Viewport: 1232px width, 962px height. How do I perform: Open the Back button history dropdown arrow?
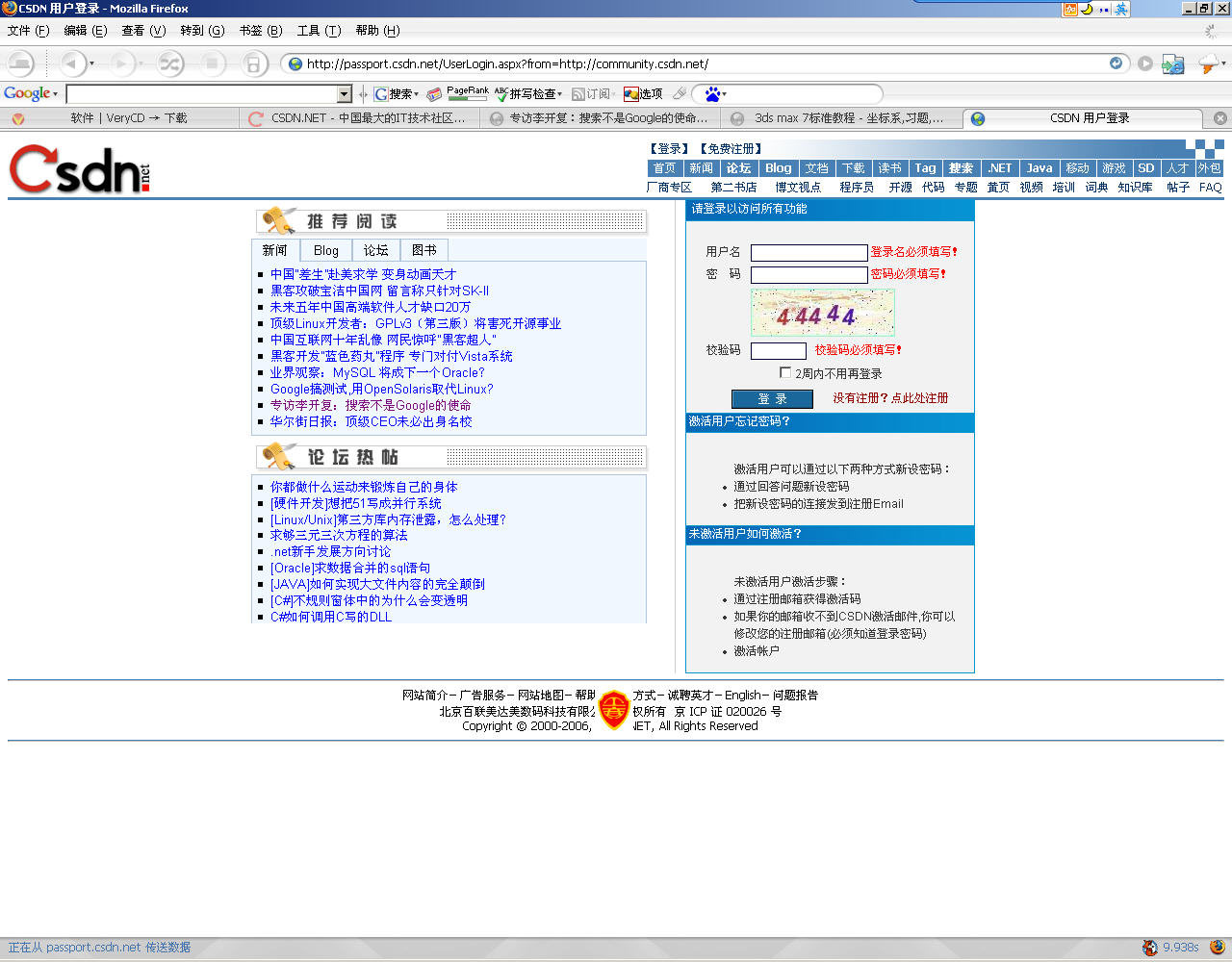coord(92,63)
